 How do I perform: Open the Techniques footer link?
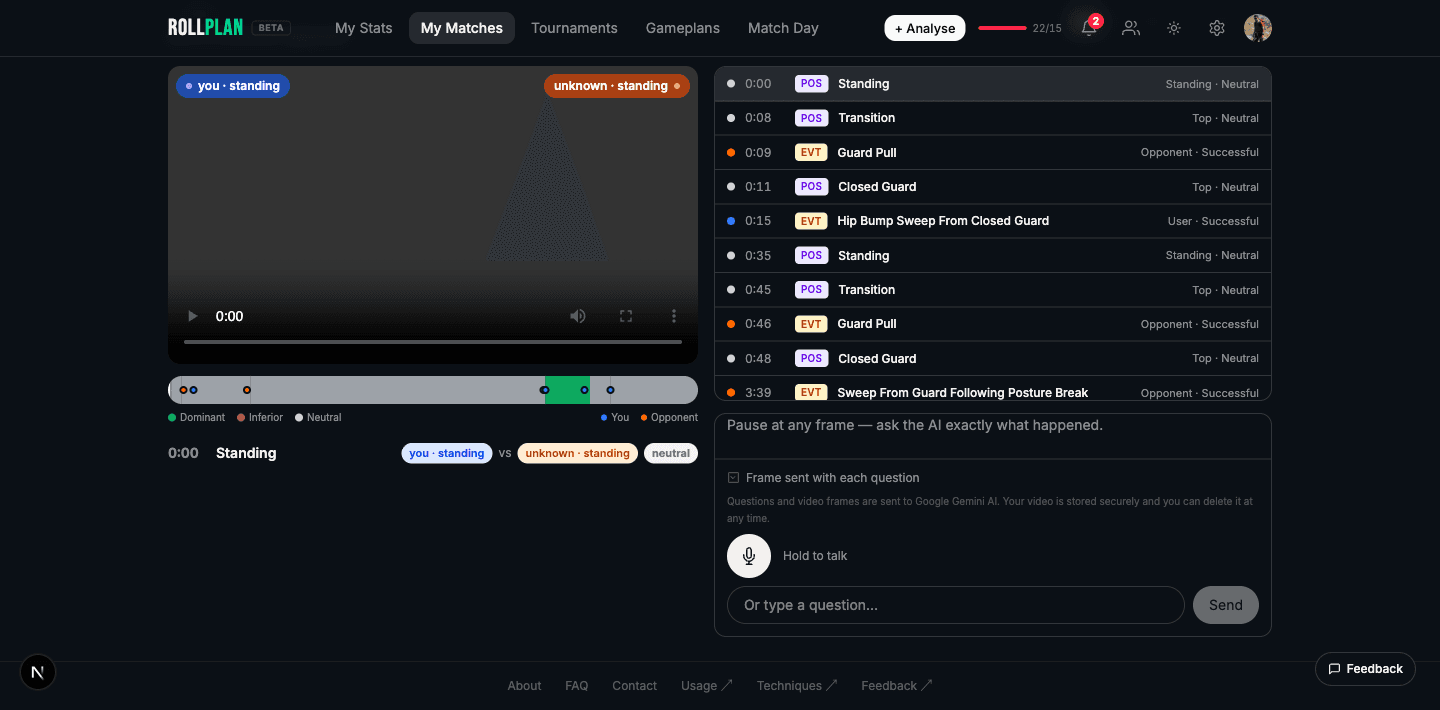pyautogui.click(x=797, y=686)
